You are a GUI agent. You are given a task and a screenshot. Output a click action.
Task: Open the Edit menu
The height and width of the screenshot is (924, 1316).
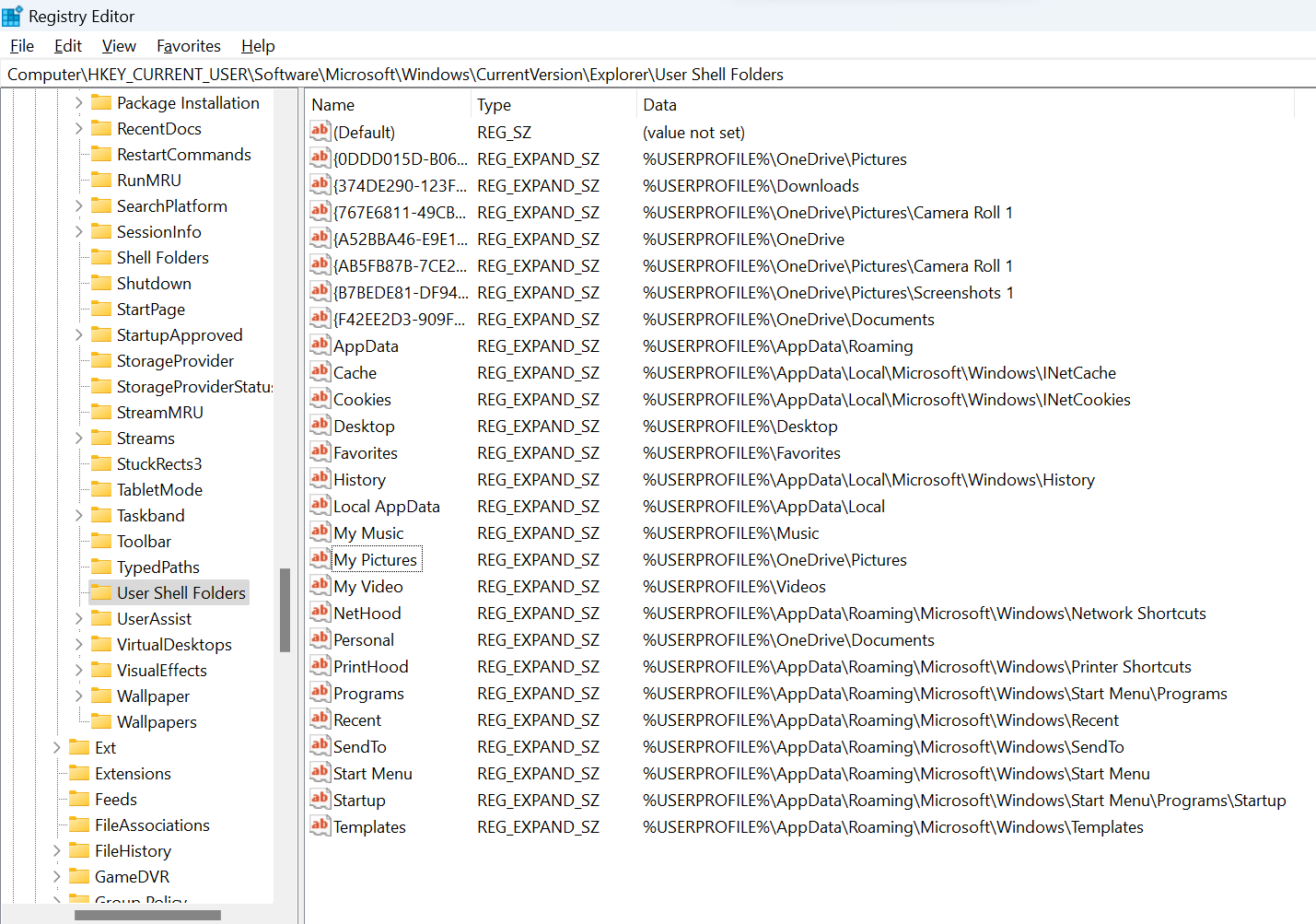point(66,45)
